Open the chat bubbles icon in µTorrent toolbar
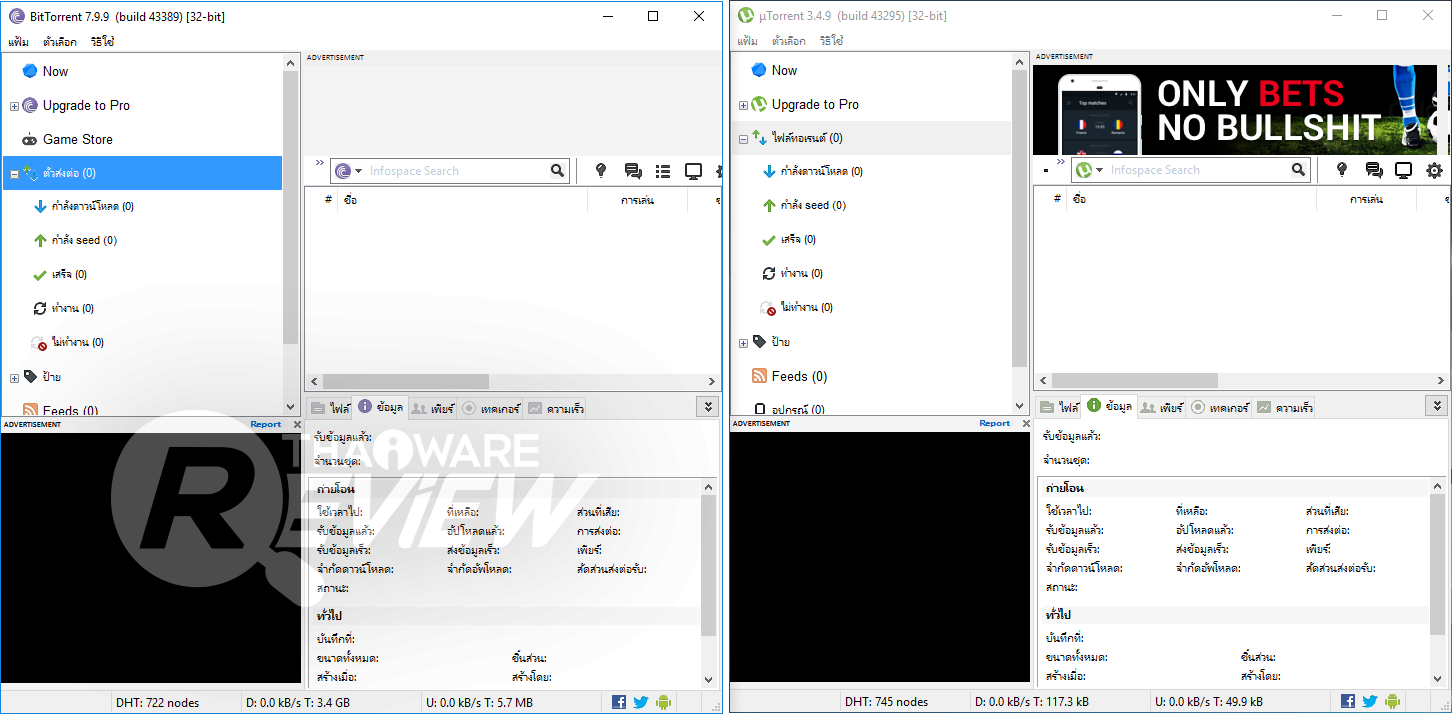This screenshot has height=714, width=1452. [x=1374, y=170]
